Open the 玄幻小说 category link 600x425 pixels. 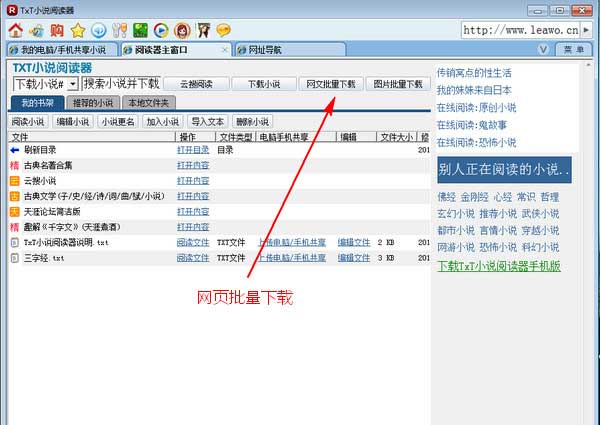tap(456, 214)
